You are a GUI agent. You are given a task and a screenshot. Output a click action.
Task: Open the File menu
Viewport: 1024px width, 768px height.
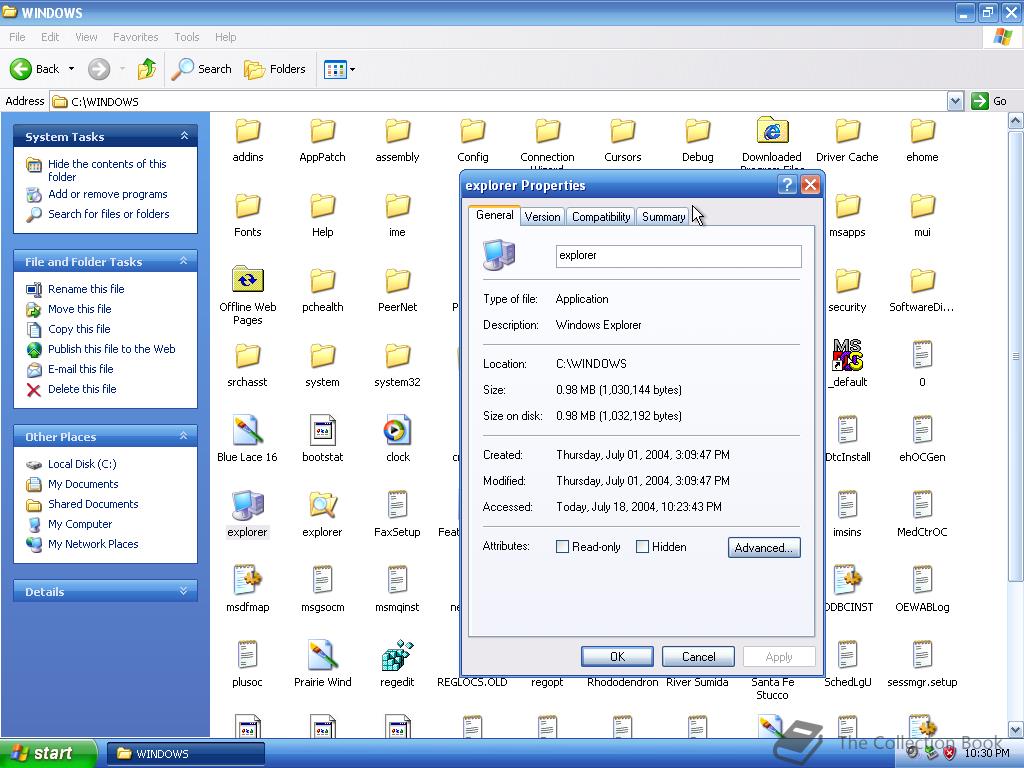[x=18, y=37]
